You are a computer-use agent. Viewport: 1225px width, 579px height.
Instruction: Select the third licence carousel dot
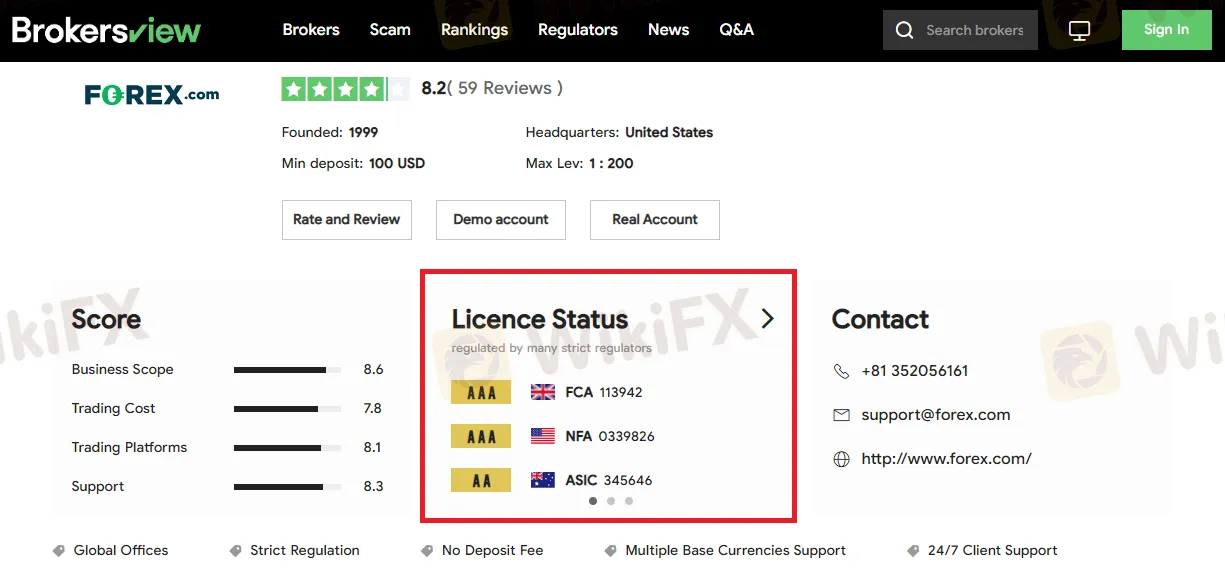[x=629, y=501]
